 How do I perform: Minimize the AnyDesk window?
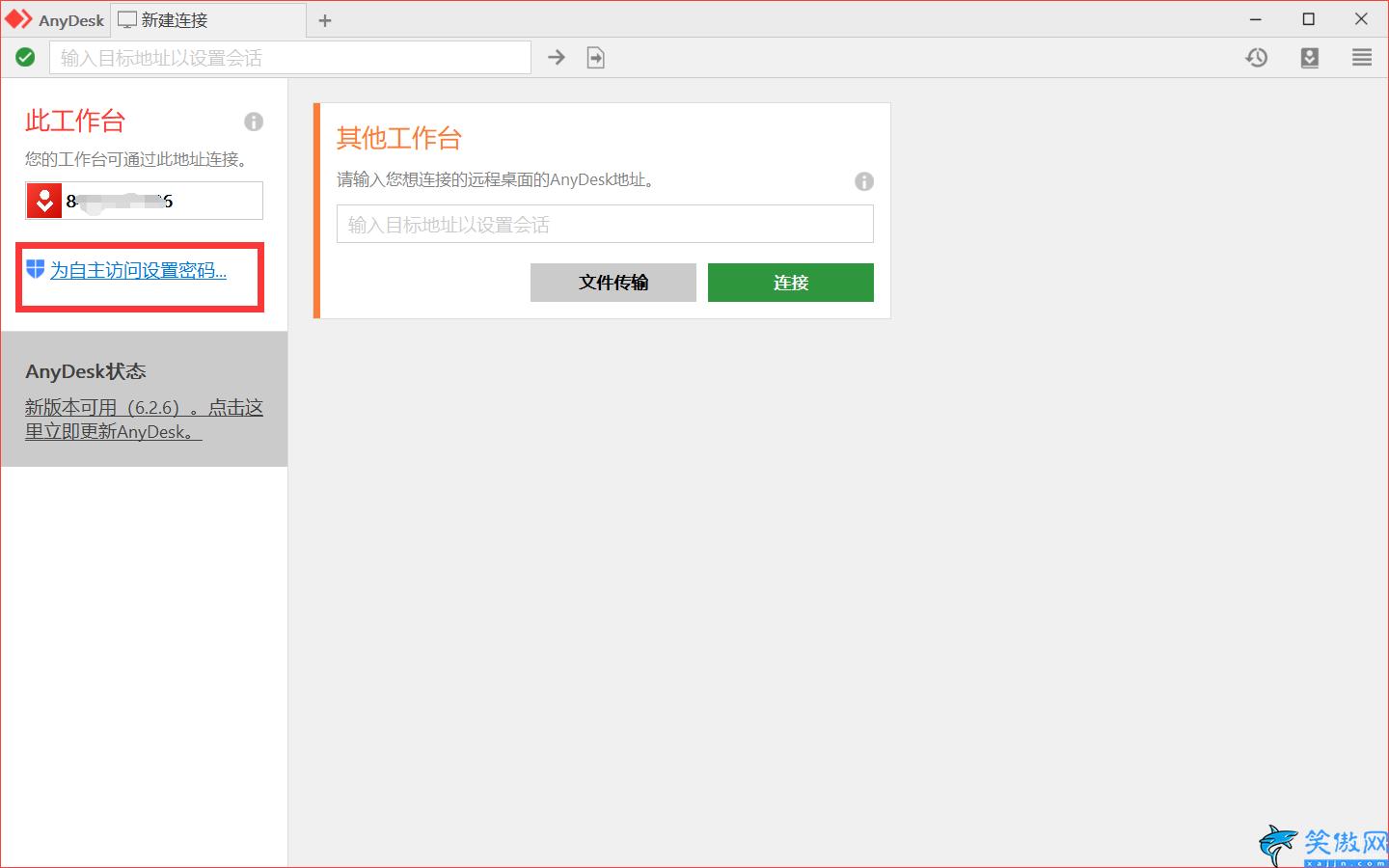point(1256,19)
